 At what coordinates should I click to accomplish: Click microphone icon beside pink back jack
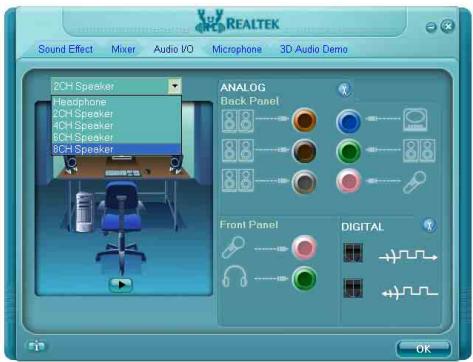[x=414, y=182]
